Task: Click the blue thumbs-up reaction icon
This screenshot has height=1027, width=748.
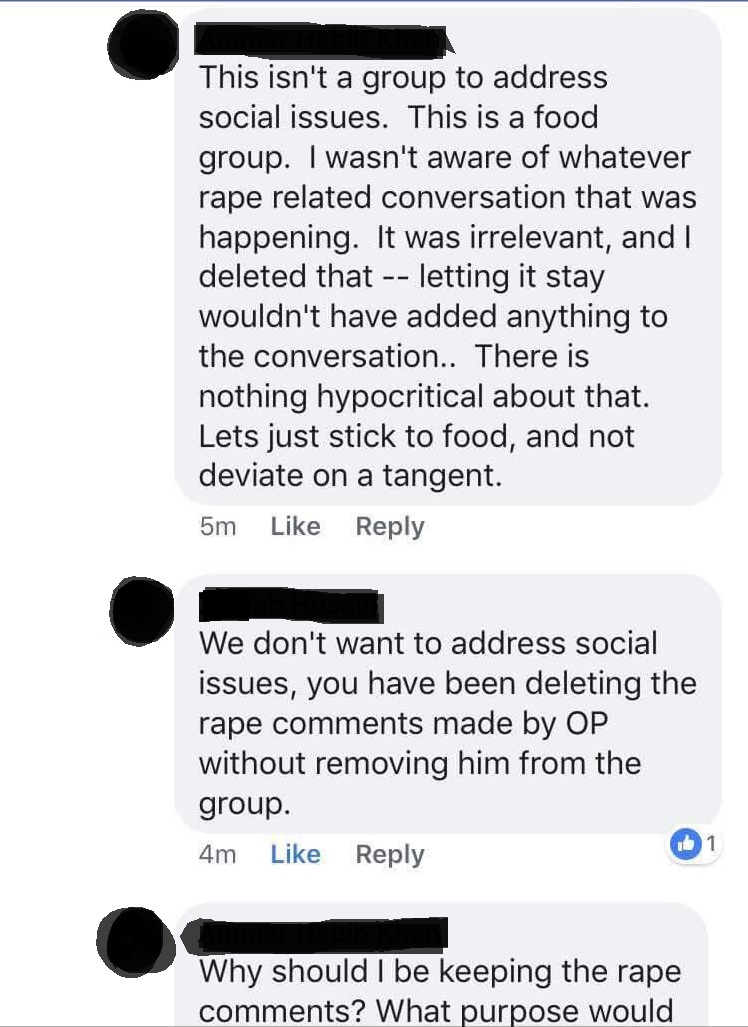Action: [685, 844]
